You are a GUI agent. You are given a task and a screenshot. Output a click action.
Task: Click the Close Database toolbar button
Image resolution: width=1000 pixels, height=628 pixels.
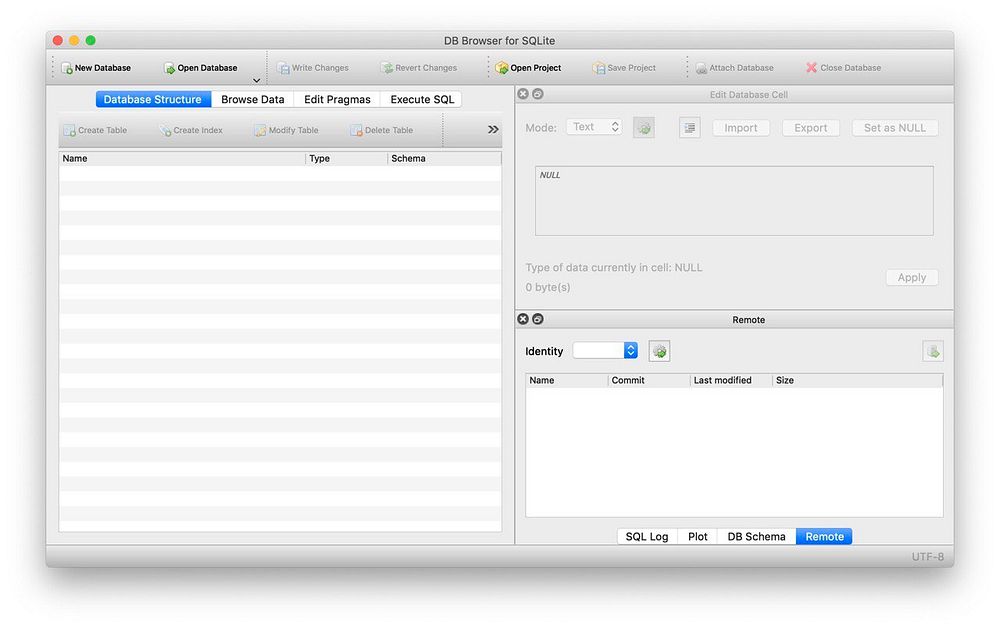[843, 68]
